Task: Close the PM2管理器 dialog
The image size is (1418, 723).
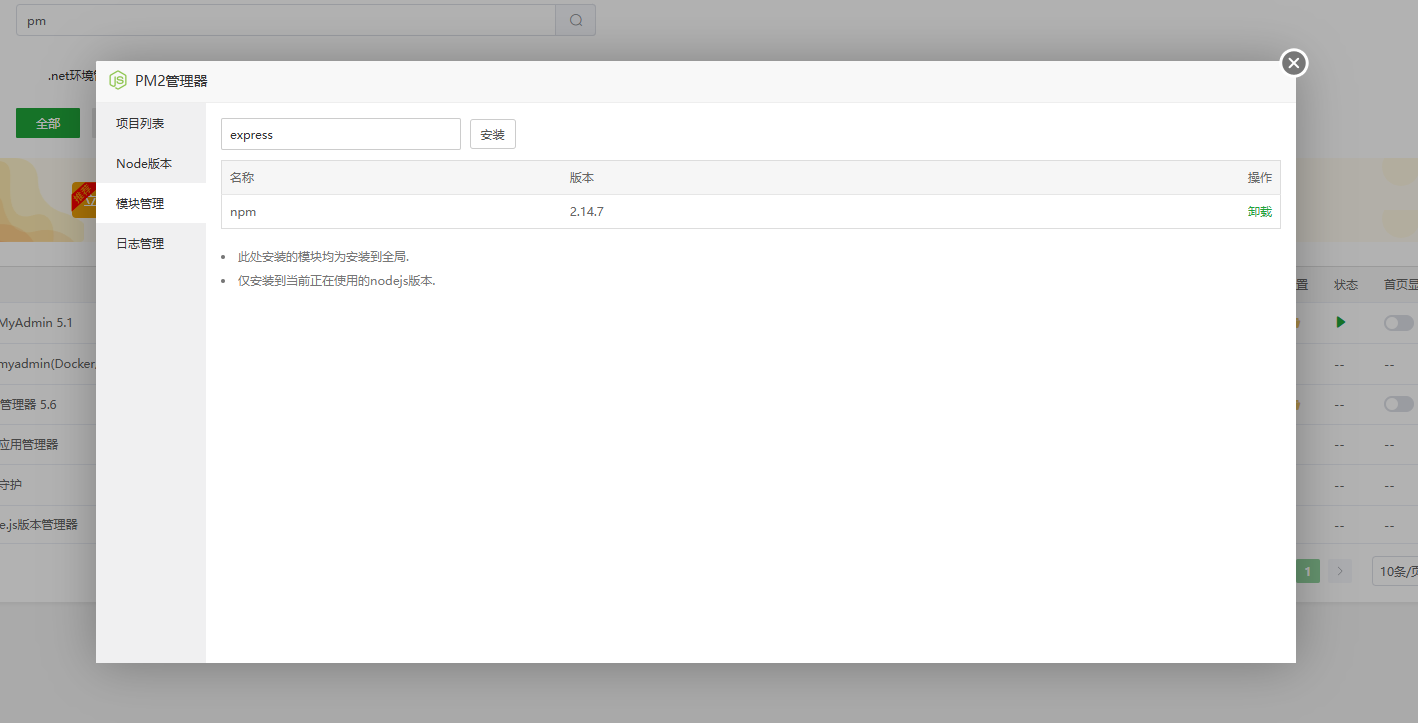Action: pyautogui.click(x=1294, y=63)
